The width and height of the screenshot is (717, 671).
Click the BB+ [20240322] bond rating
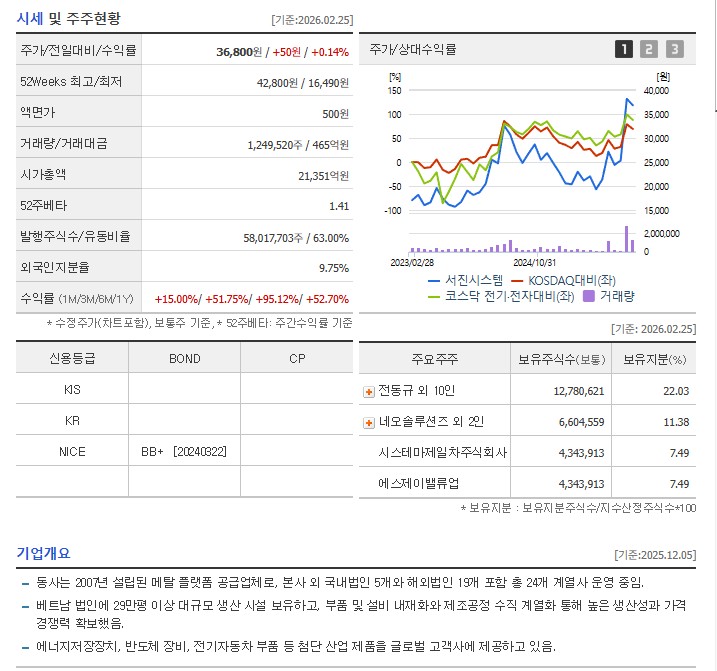(184, 452)
